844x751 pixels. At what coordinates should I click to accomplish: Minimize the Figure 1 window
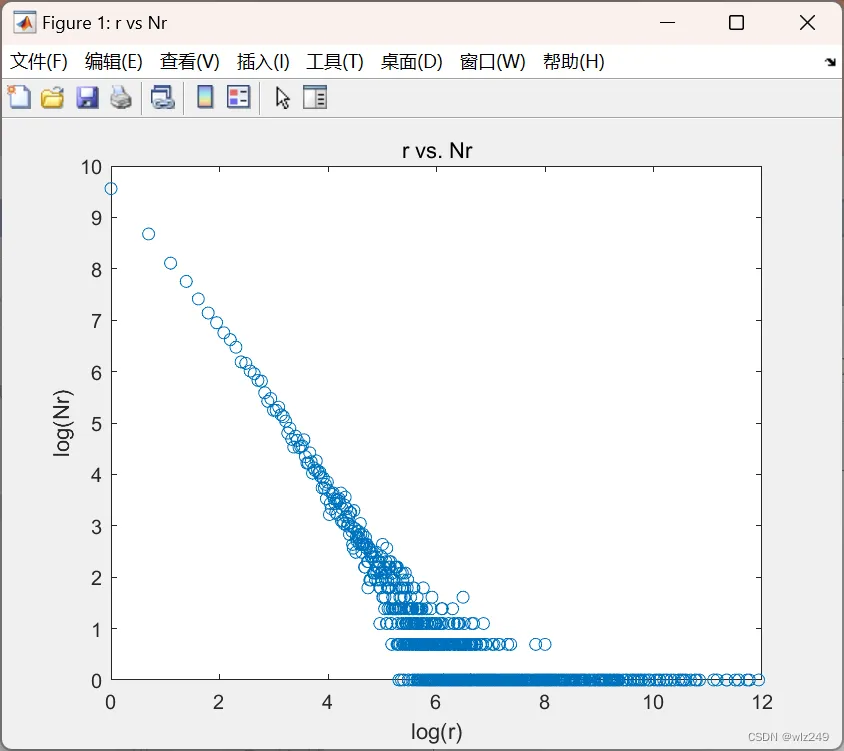[667, 23]
